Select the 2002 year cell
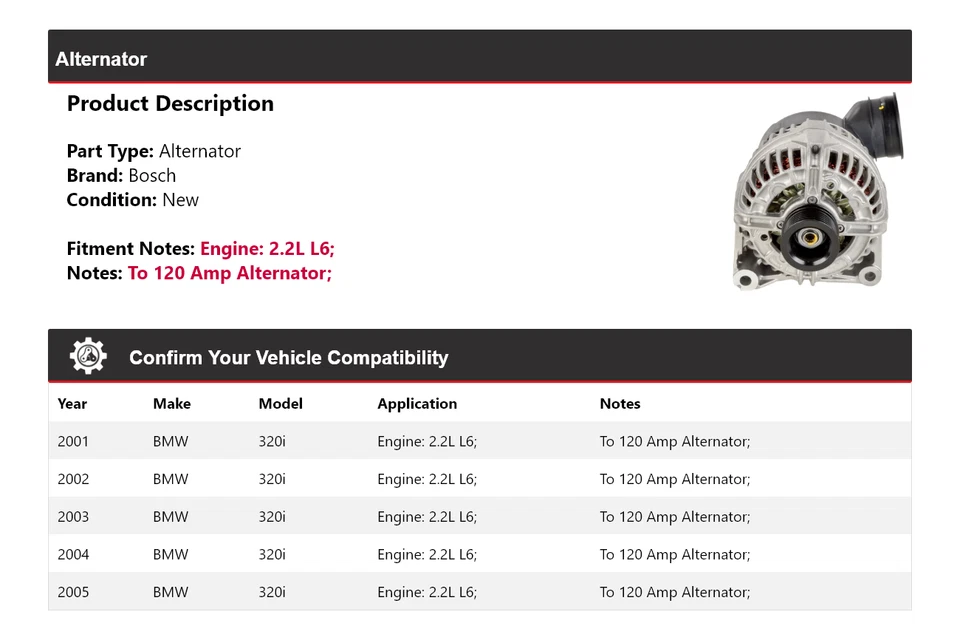This screenshot has width=960, height=640. click(73, 479)
